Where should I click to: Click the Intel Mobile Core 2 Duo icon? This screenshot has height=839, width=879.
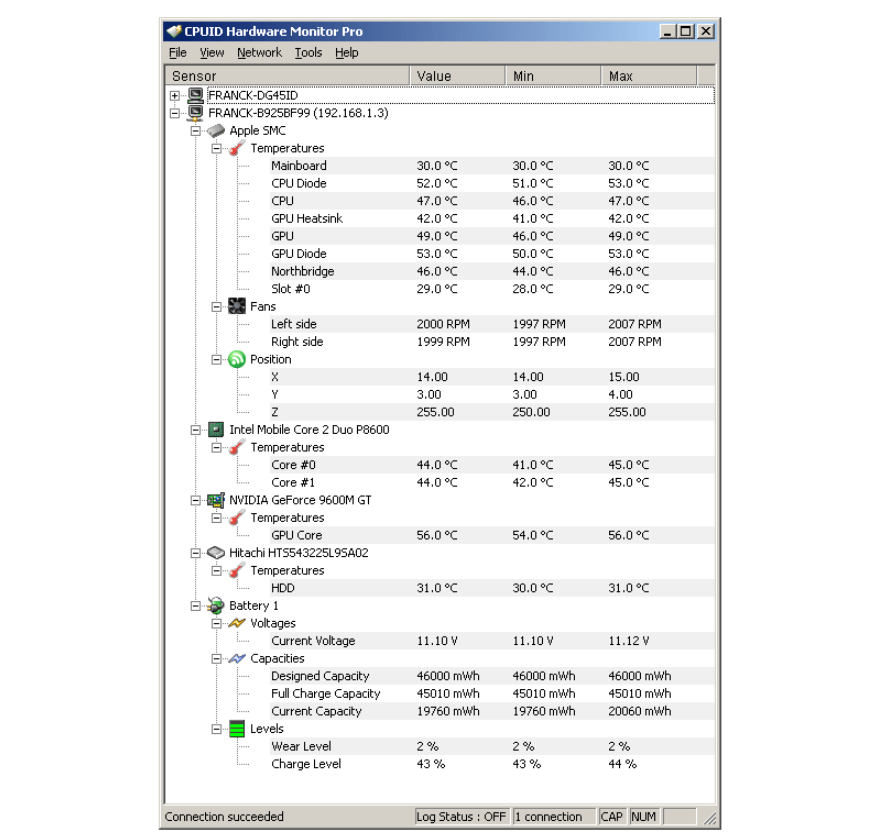214,429
